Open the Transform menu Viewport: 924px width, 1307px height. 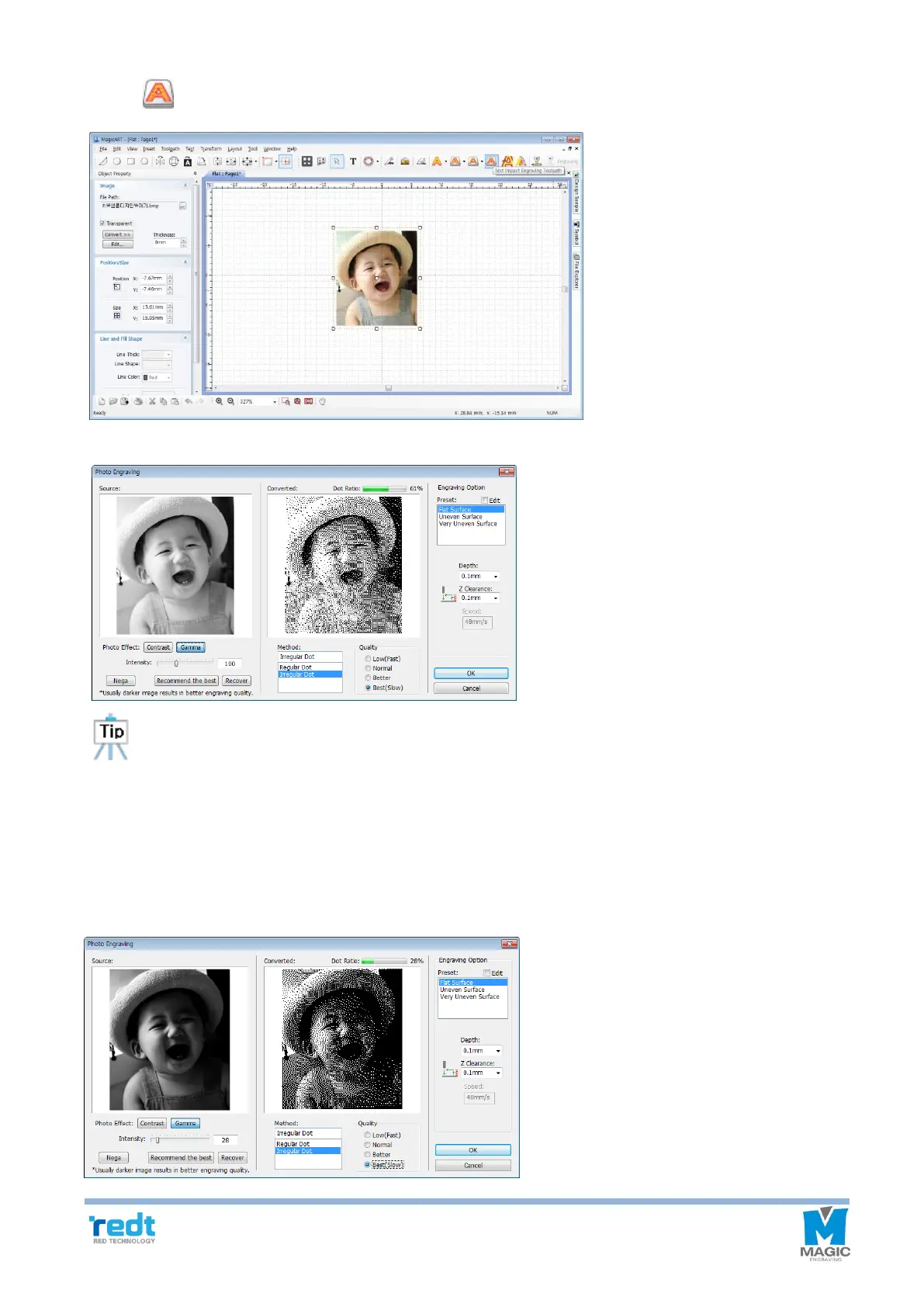click(x=211, y=149)
